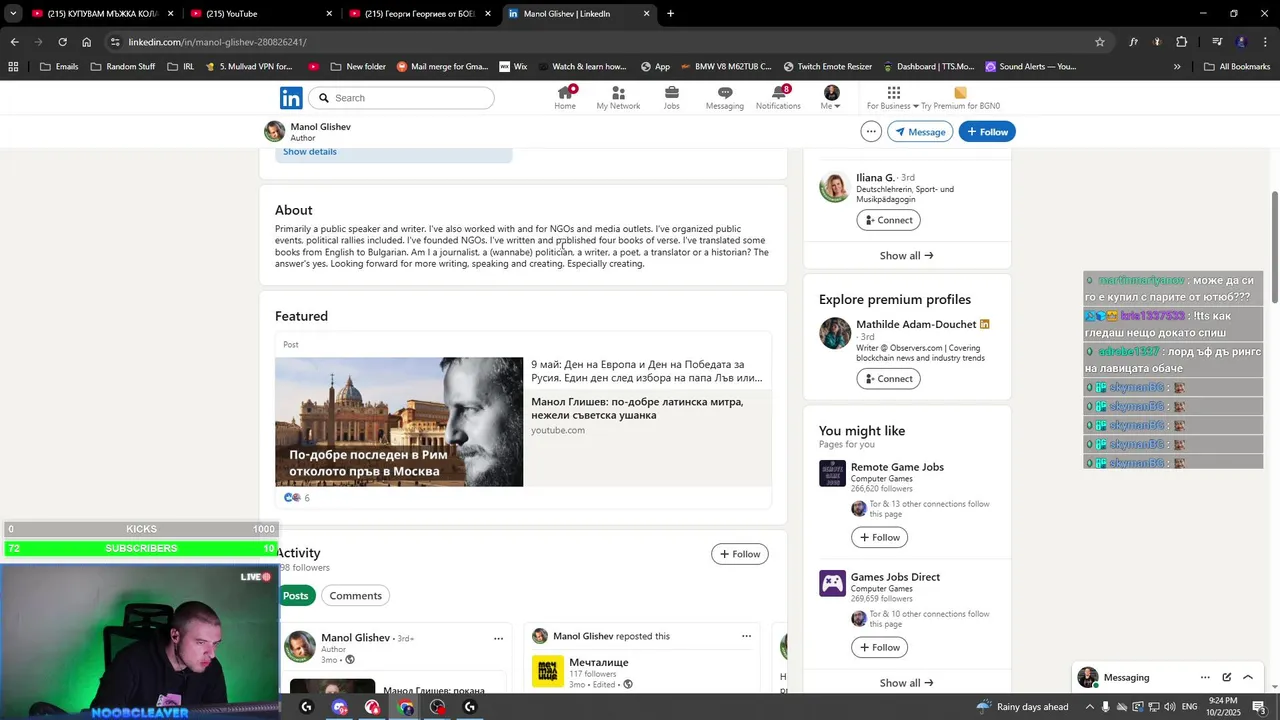This screenshot has height=720, width=1280.
Task: Focus the LinkedIn Search field
Action: [x=402, y=98]
